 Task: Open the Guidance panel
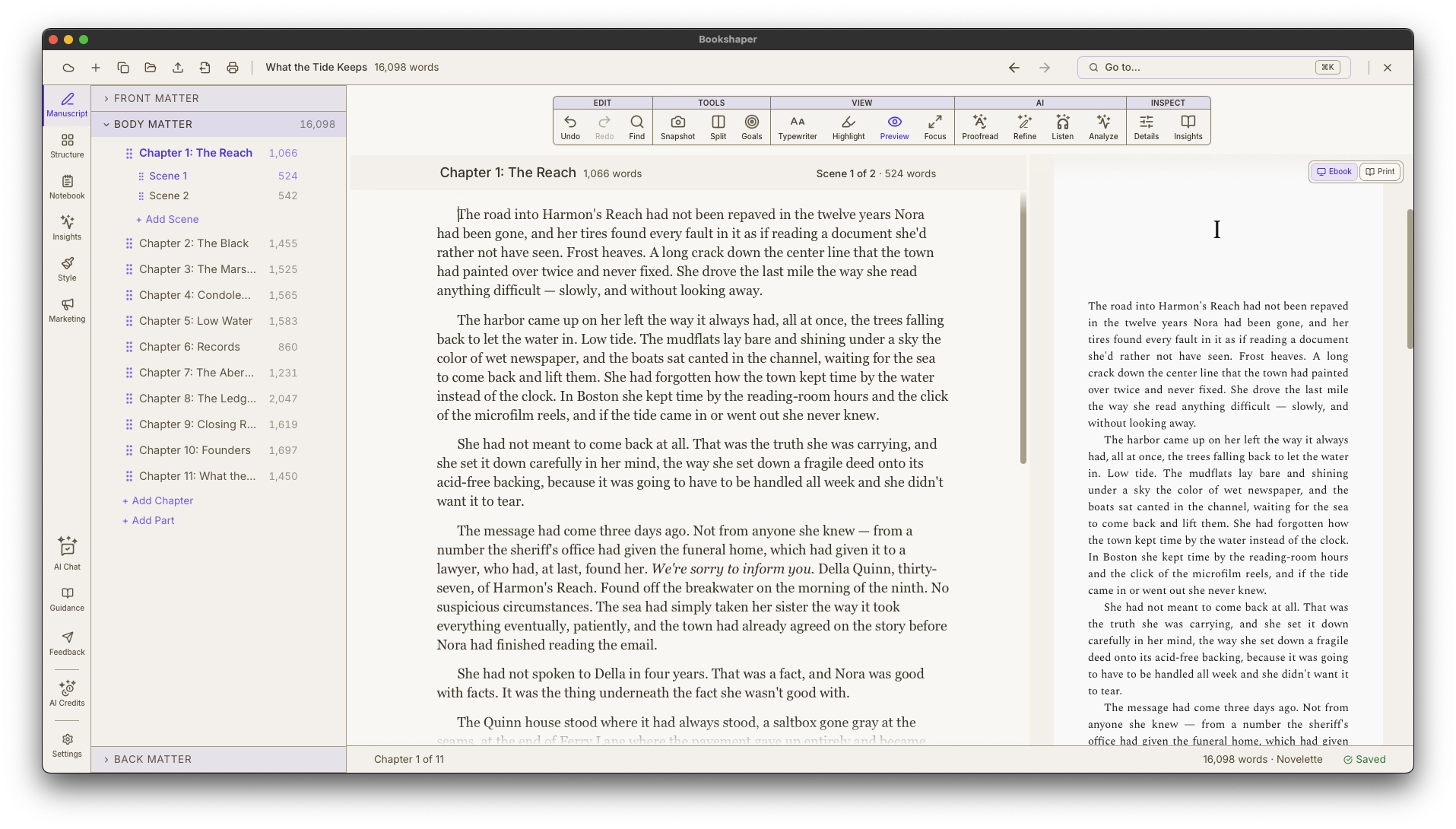[x=67, y=599]
